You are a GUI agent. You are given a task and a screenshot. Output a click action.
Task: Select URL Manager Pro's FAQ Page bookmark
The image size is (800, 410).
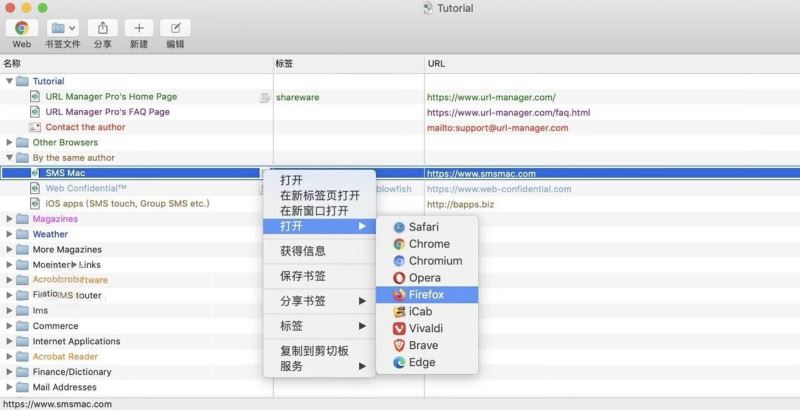(x=107, y=112)
